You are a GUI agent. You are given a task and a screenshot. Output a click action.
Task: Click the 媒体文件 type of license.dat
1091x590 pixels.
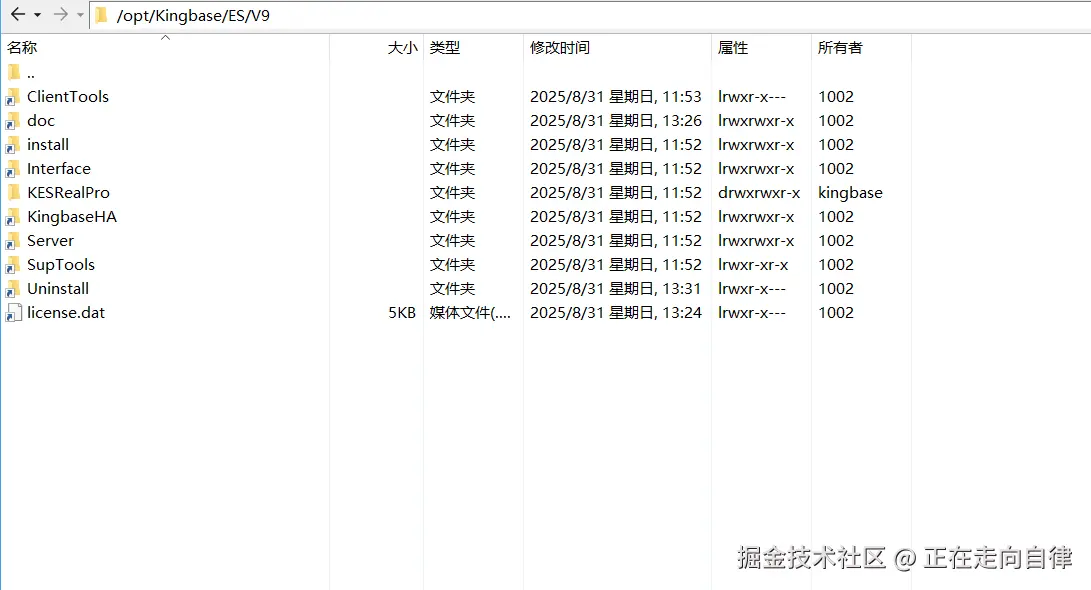[470, 313]
